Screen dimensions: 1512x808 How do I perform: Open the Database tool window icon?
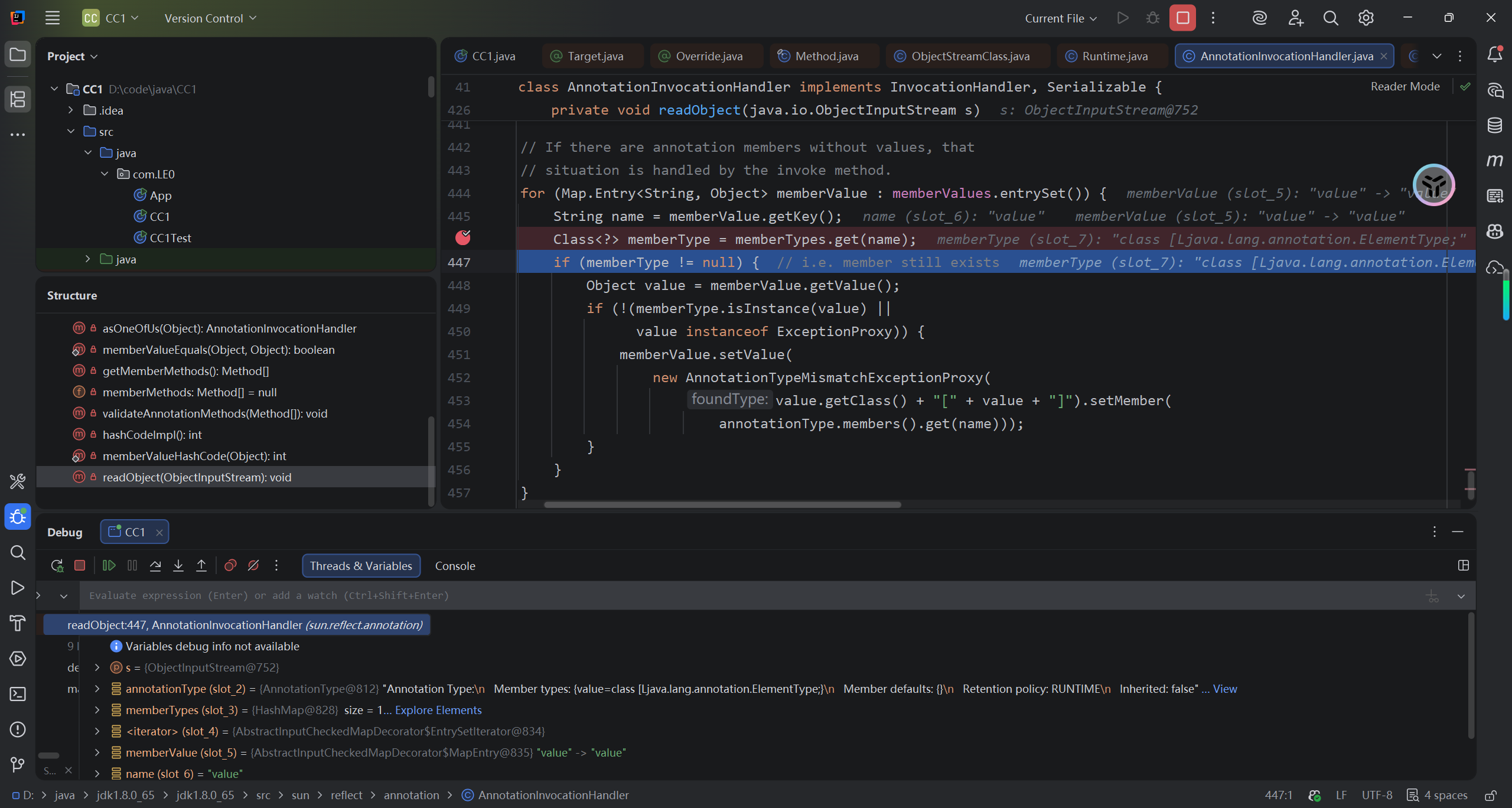coord(1494,125)
